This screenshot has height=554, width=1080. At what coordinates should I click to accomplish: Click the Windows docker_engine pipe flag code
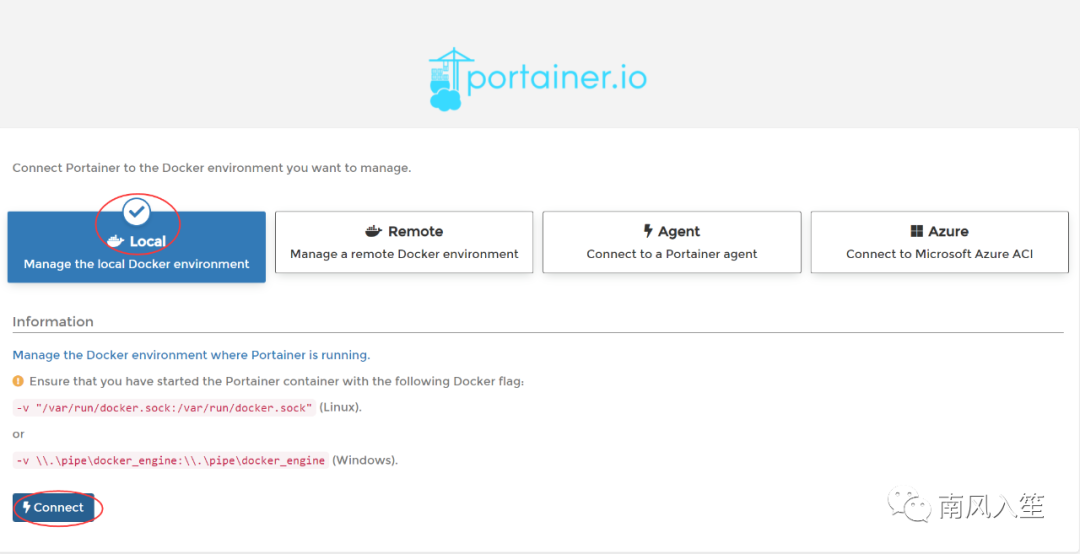[170, 460]
